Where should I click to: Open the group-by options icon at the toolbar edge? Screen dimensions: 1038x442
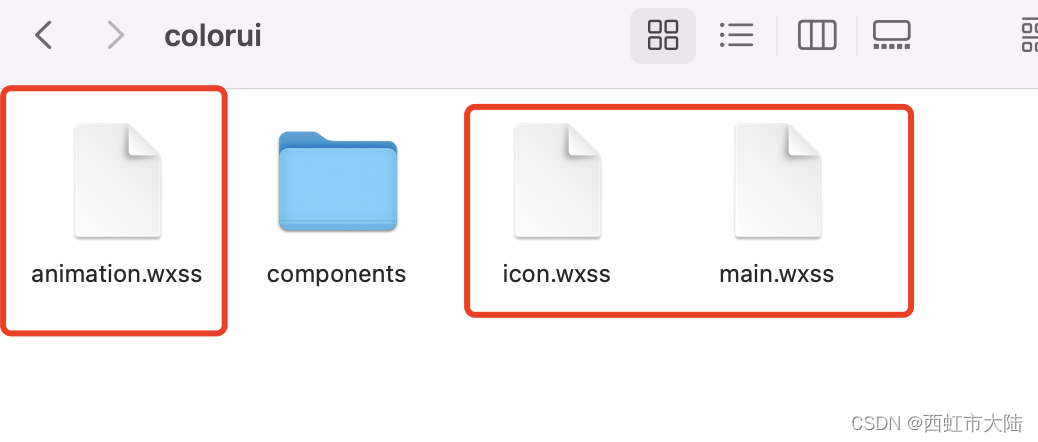(x=1029, y=35)
